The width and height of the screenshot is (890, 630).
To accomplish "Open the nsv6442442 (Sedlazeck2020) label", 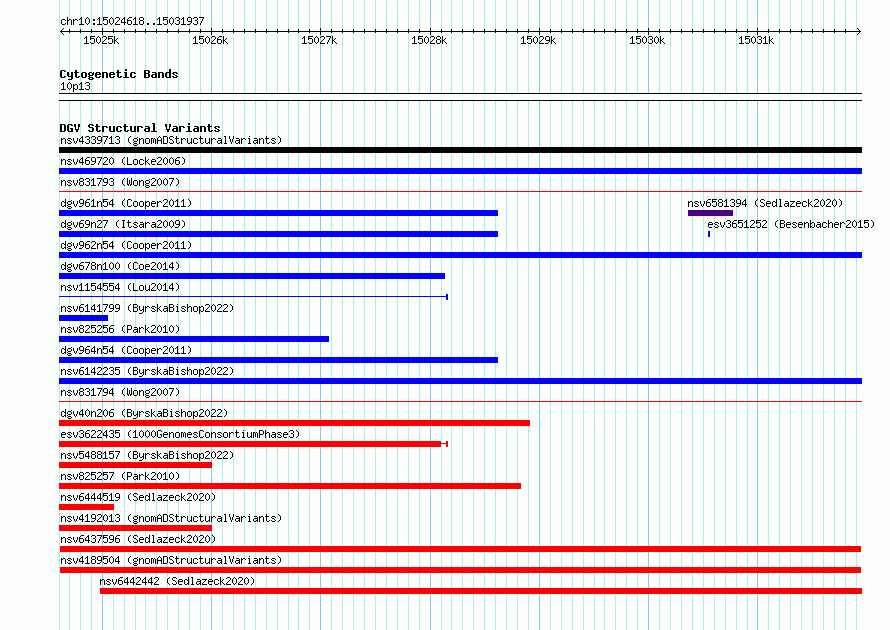I will [x=177, y=581].
